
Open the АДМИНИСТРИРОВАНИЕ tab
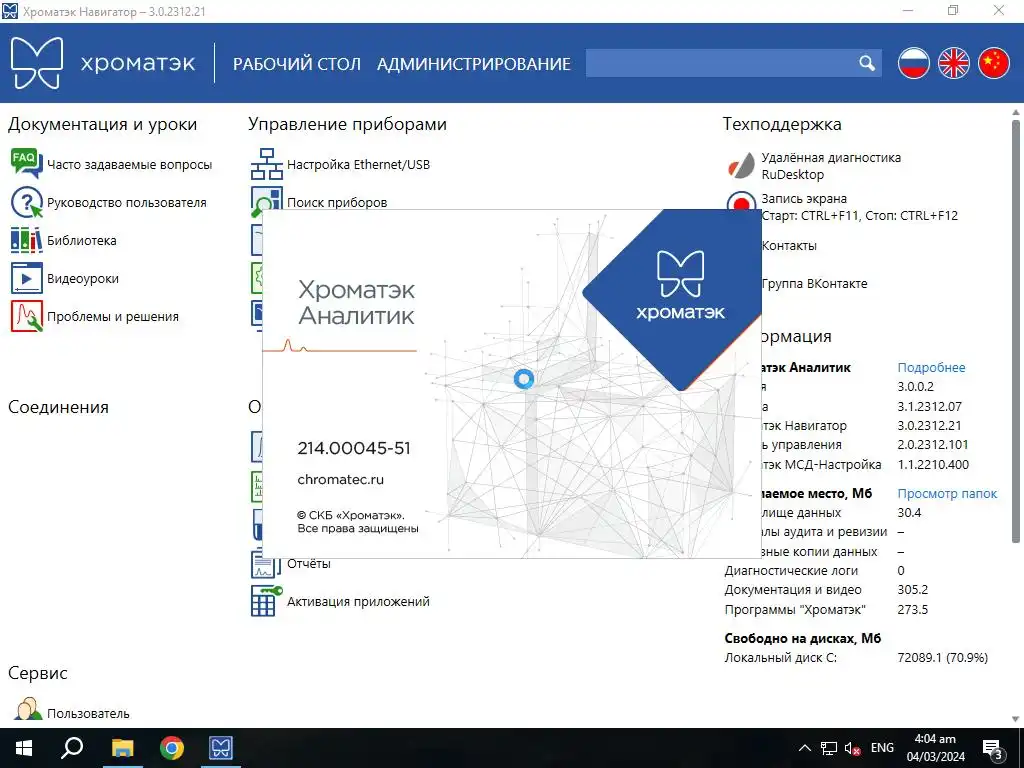click(473, 64)
